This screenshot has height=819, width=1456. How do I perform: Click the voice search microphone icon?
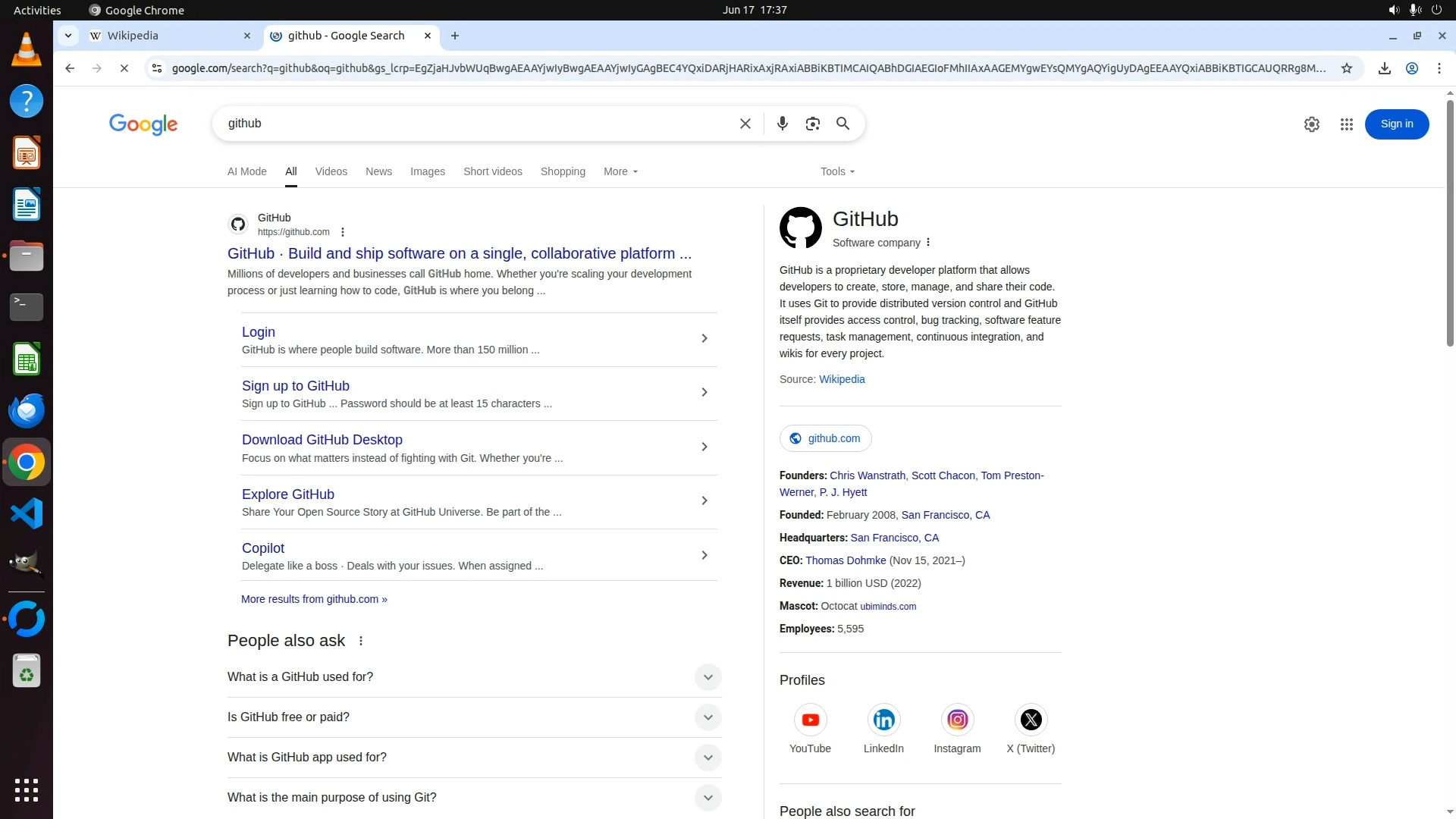(782, 124)
